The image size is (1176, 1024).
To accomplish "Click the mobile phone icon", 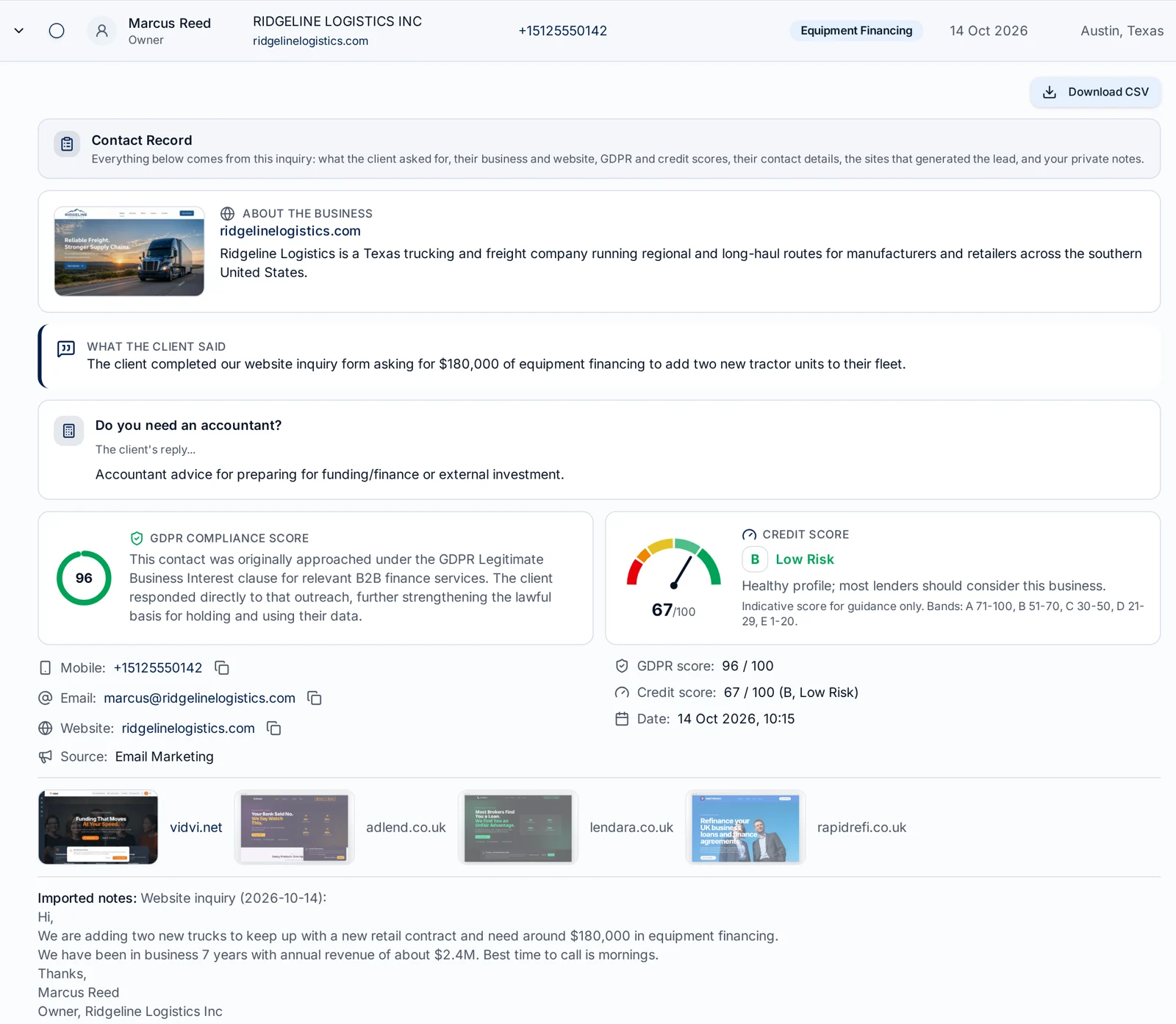I will (46, 668).
